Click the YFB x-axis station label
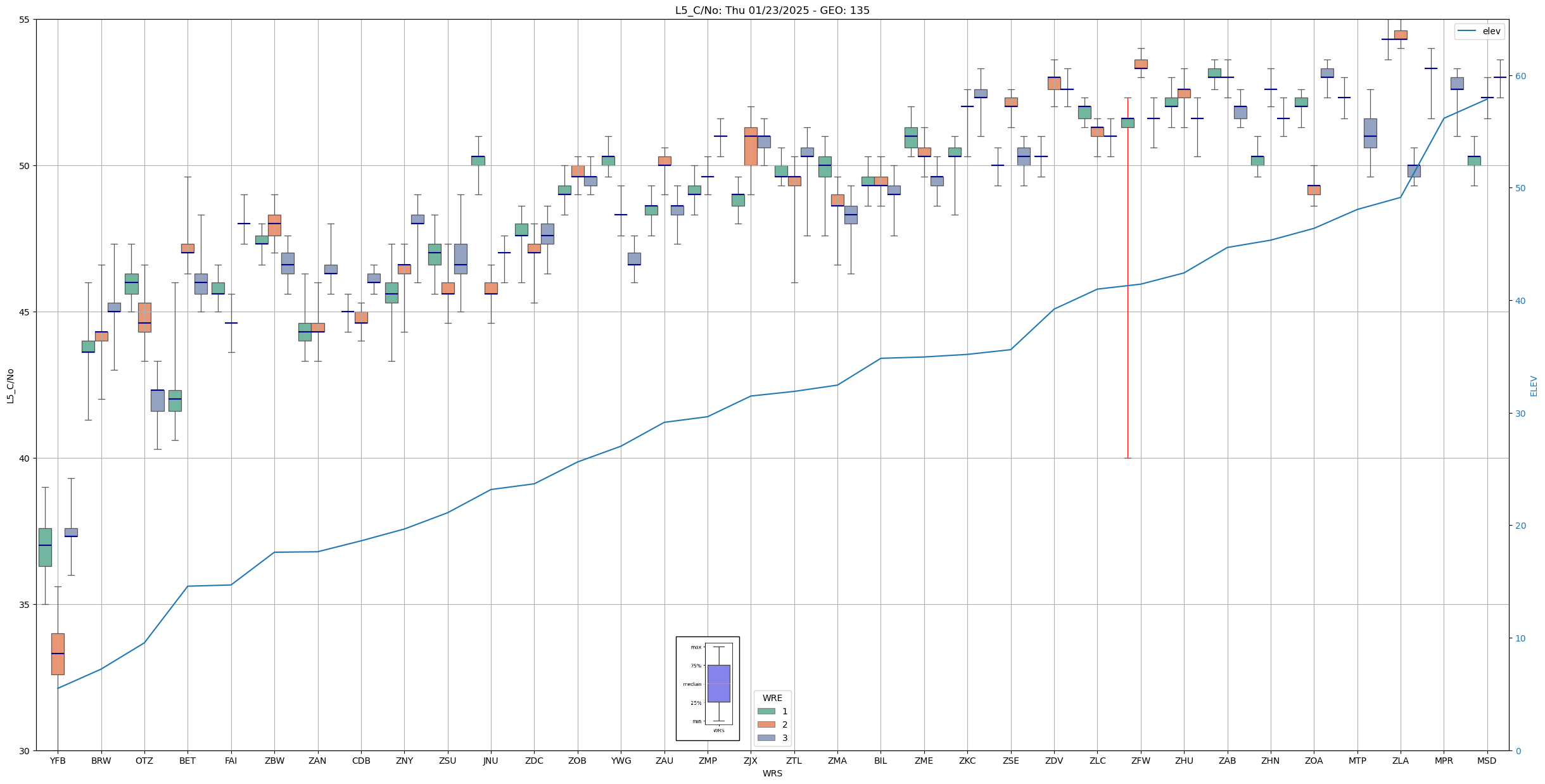The height and width of the screenshot is (784, 1545). coord(58,761)
